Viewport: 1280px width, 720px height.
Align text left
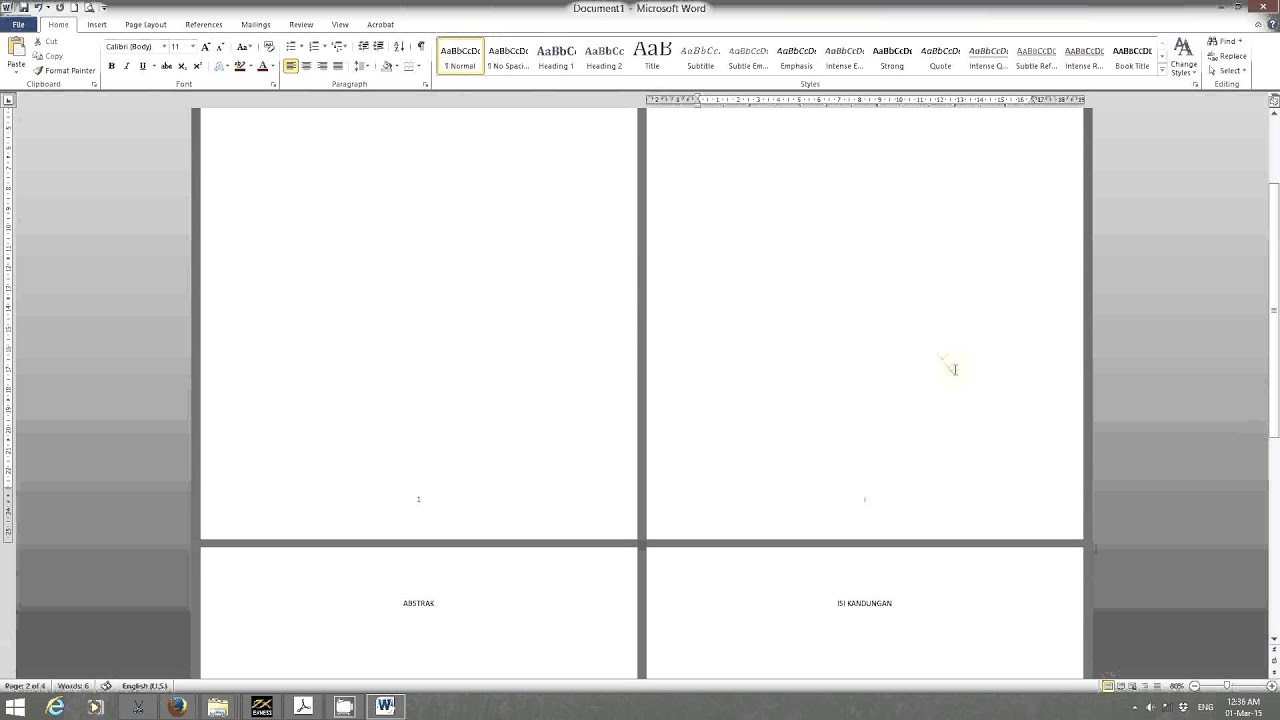[291, 66]
